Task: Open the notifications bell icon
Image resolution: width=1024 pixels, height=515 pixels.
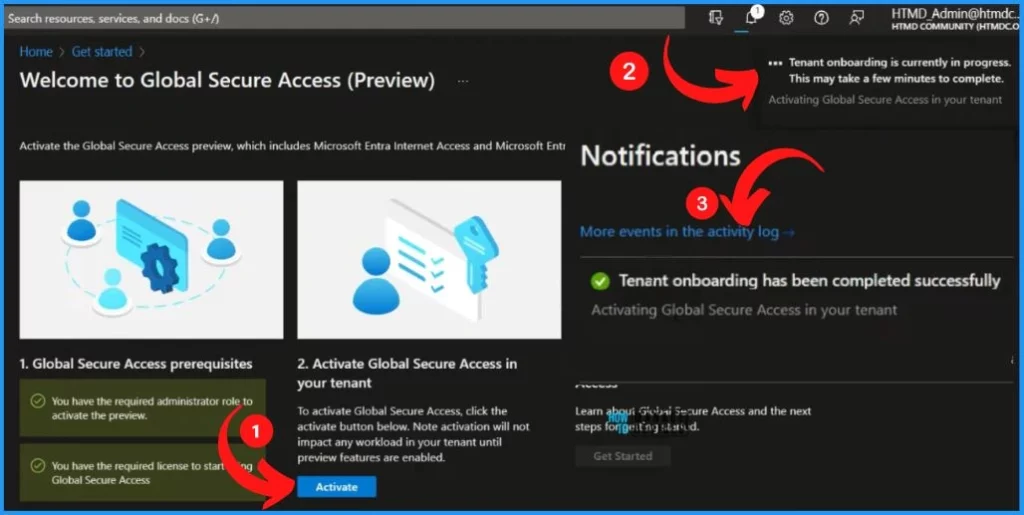Action: [751, 18]
